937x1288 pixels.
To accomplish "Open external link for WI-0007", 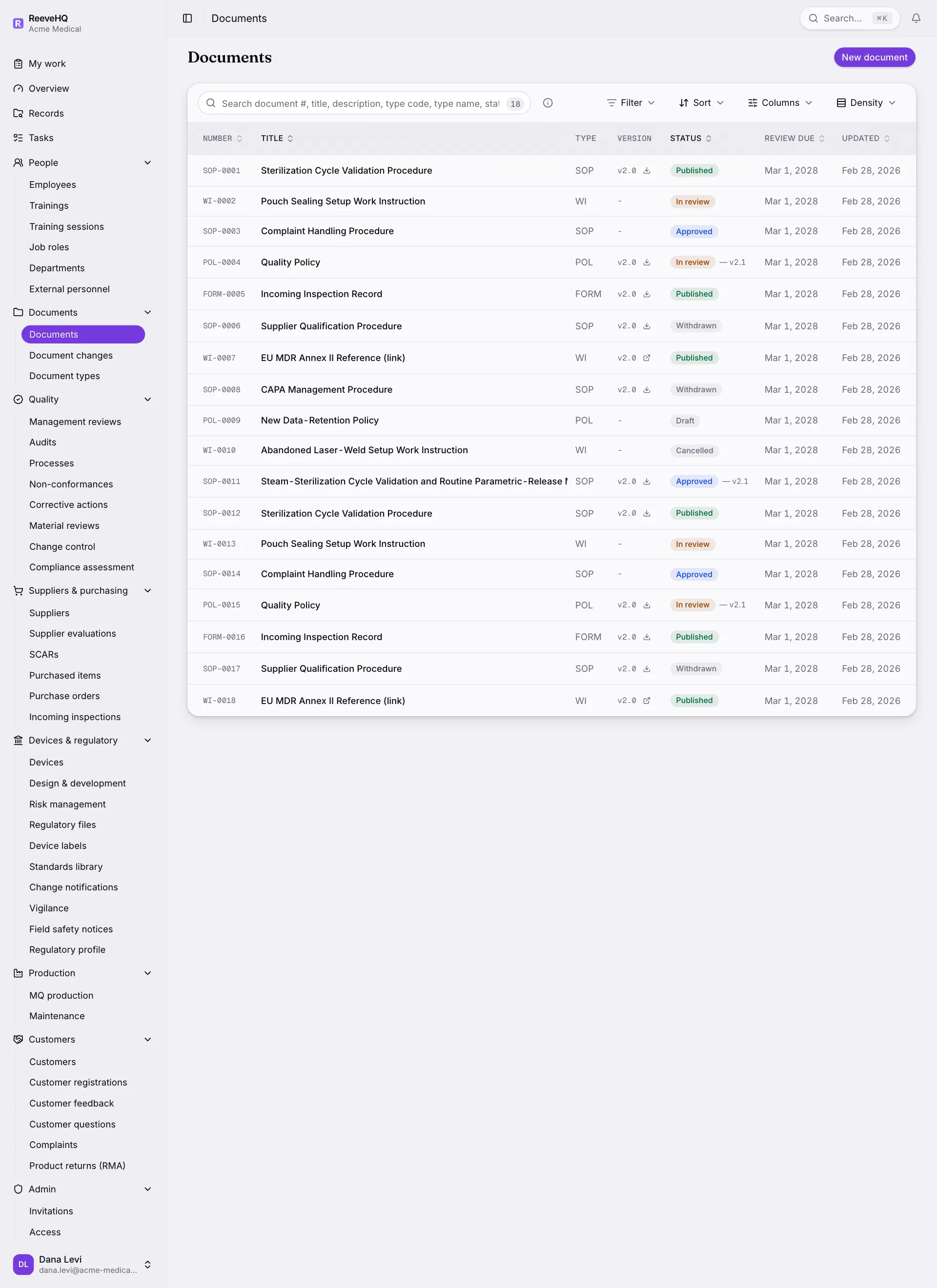I will coord(647,358).
